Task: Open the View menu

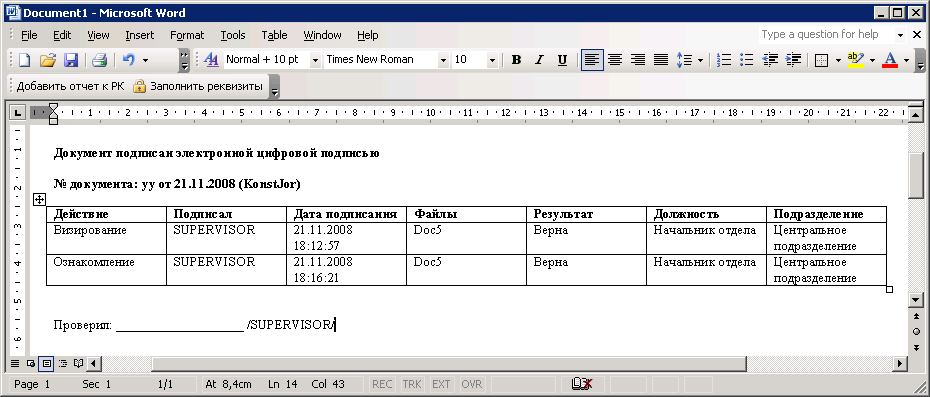Action: pyautogui.click(x=98, y=35)
